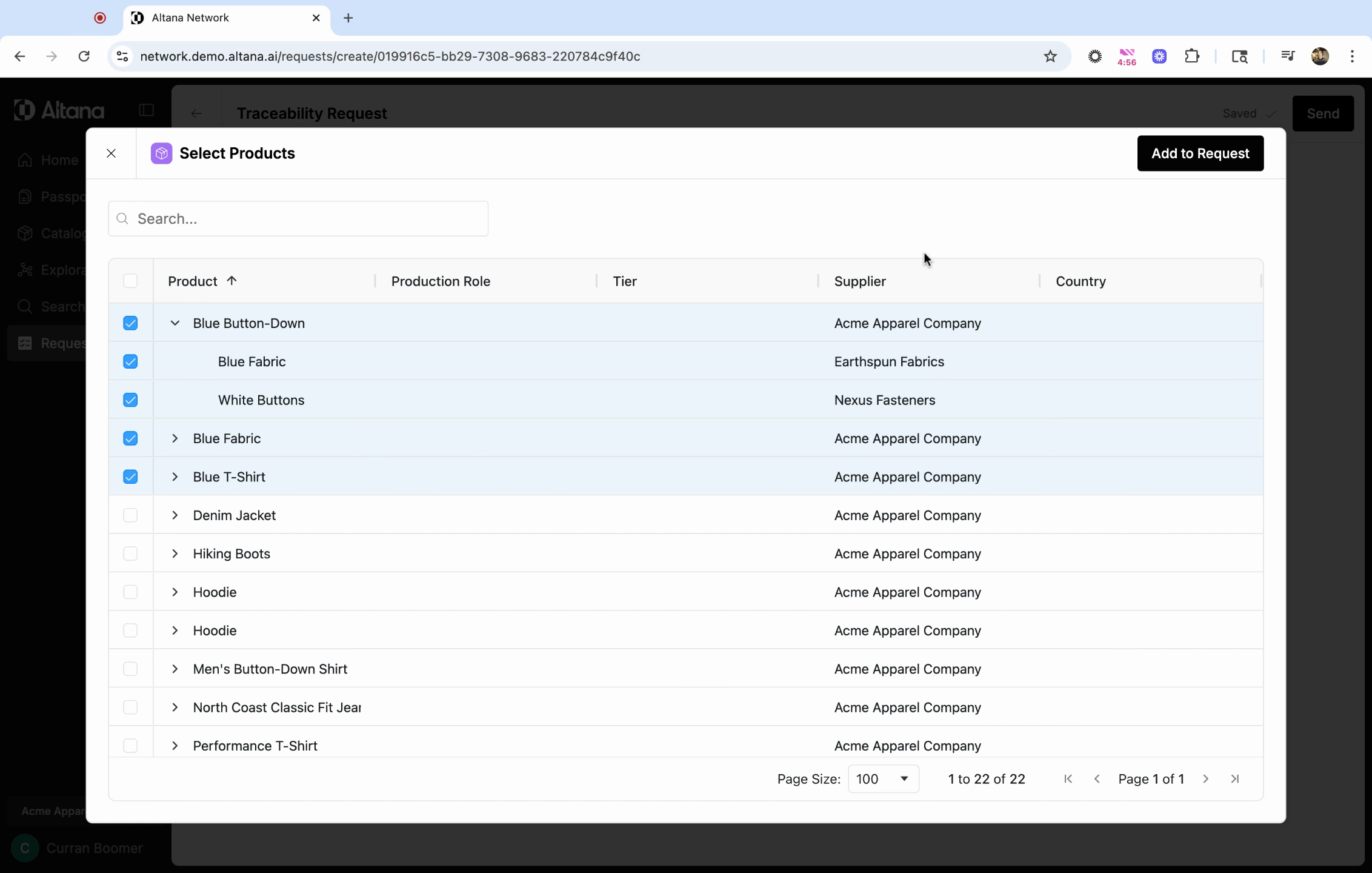
Task: Sort by the Supplier column header
Action: (x=859, y=281)
